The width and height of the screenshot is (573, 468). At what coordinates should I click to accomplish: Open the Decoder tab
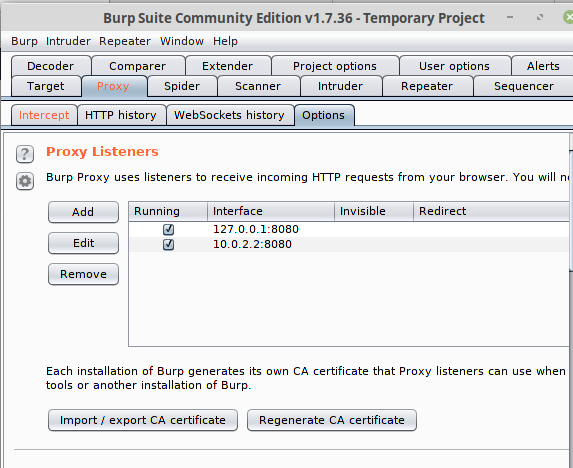pos(51,66)
